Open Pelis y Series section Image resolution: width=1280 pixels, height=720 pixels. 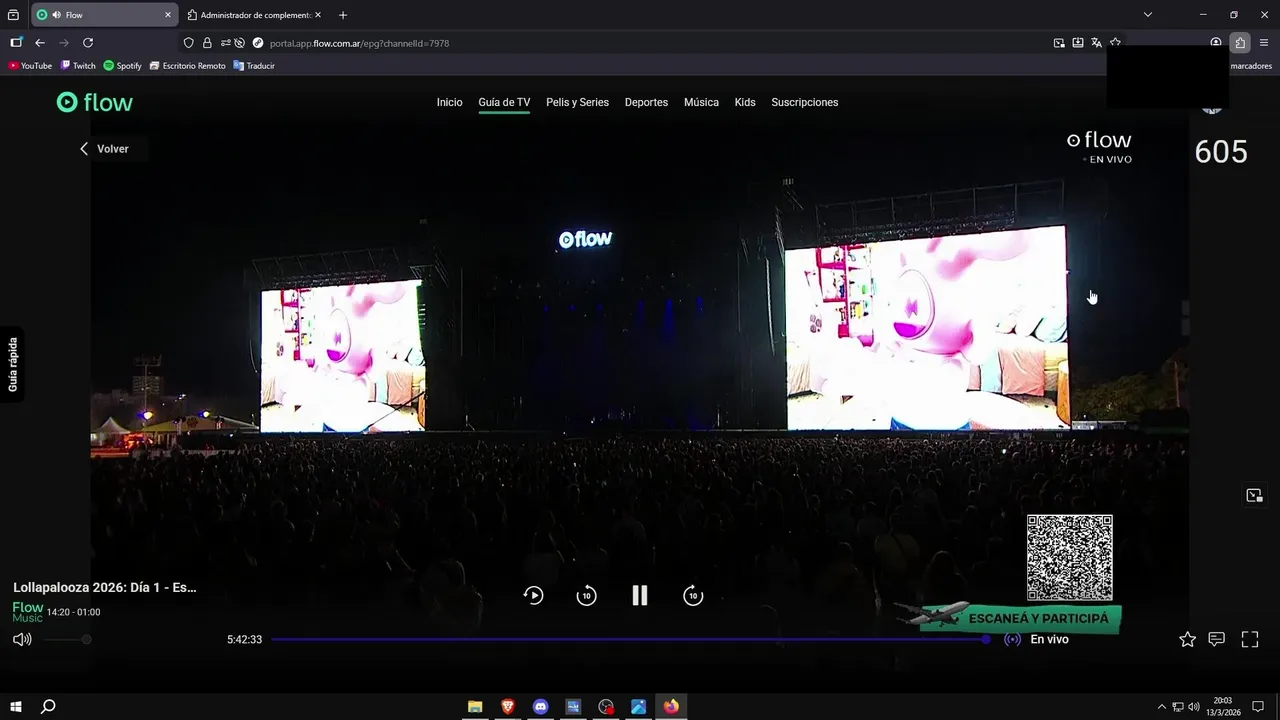pyautogui.click(x=577, y=102)
